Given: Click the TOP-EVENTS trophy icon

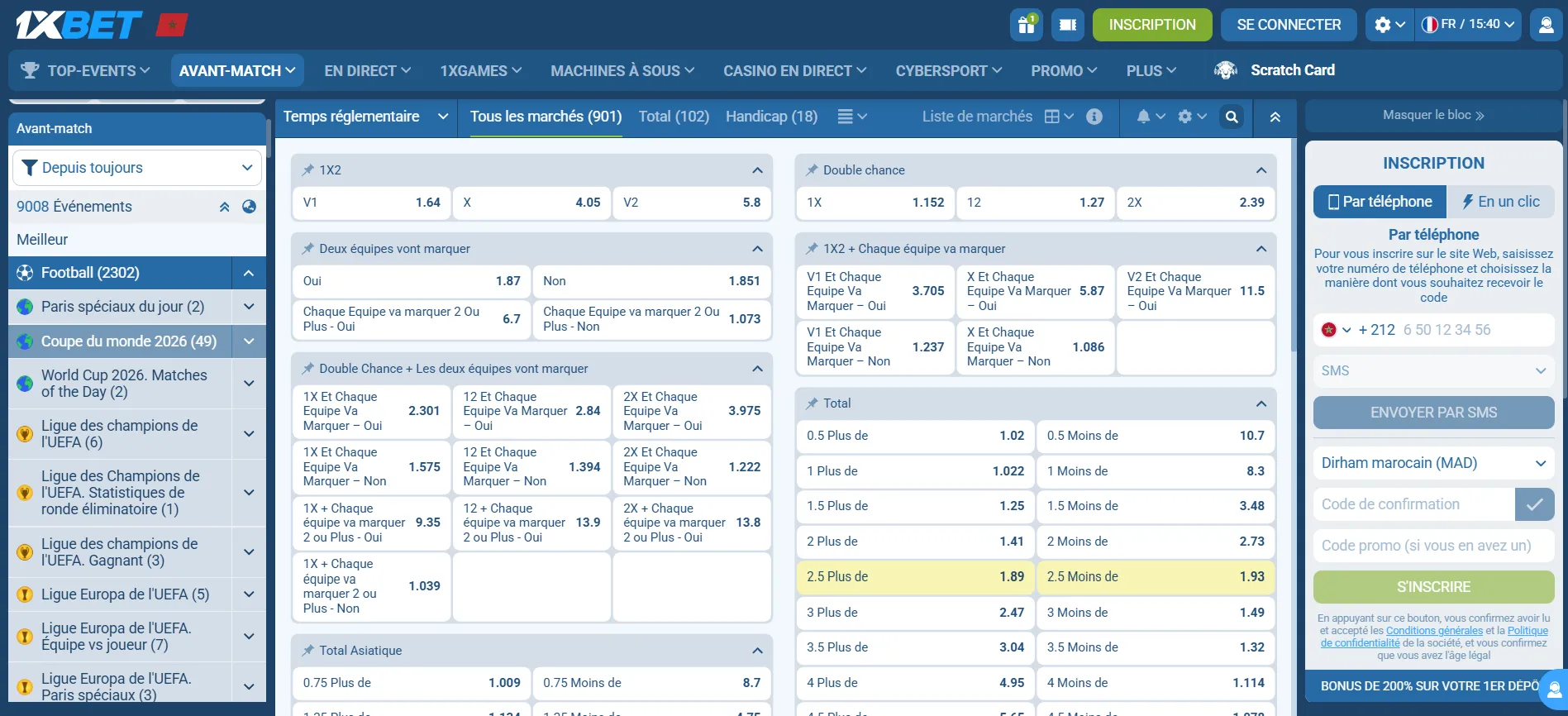Looking at the screenshot, I should pos(30,70).
